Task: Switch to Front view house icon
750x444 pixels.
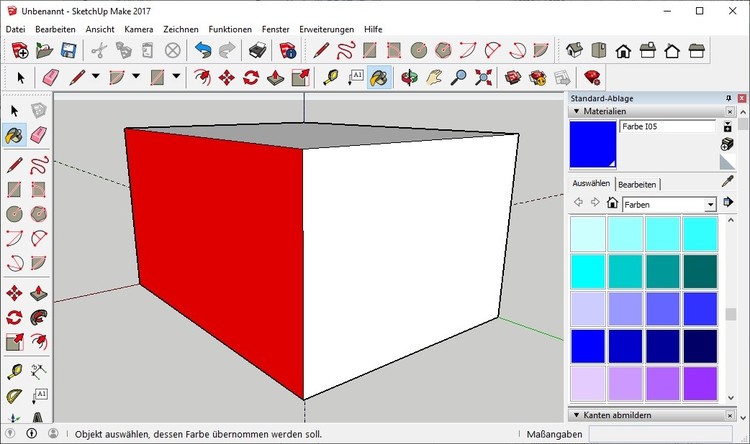Action: pyautogui.click(x=623, y=50)
